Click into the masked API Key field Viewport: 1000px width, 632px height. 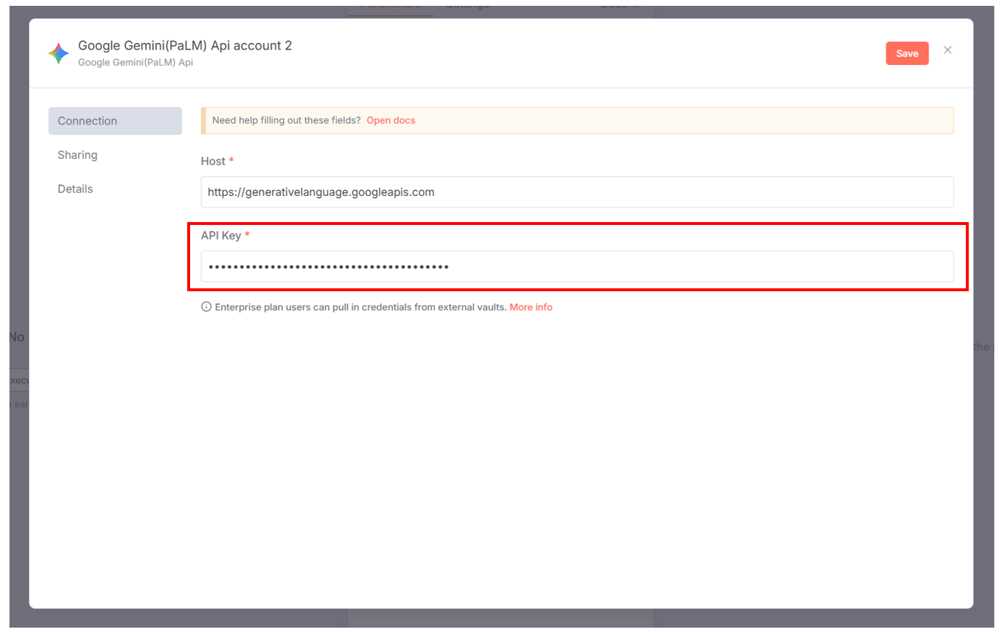coord(576,267)
